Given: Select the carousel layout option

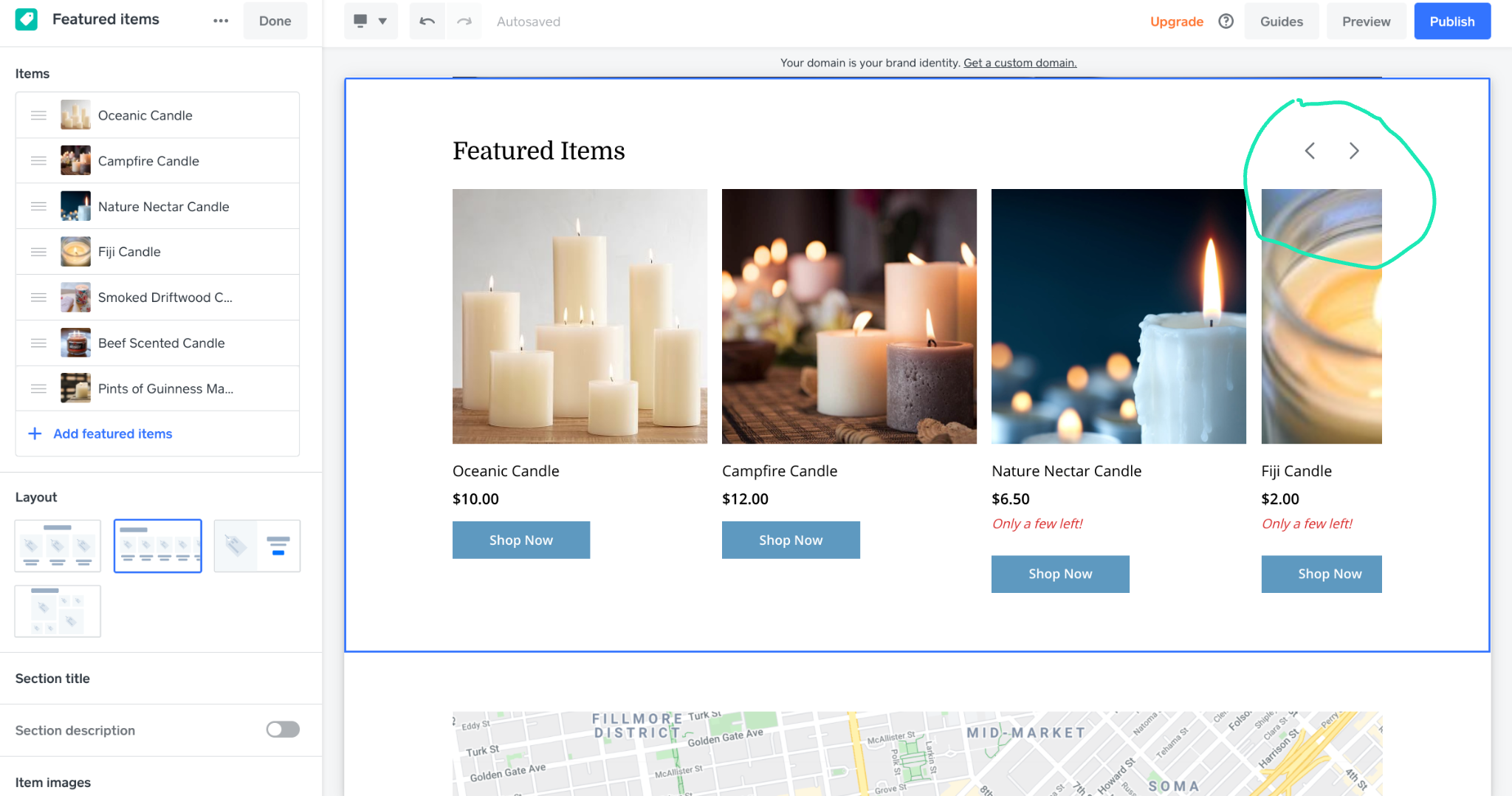Looking at the screenshot, I should pyautogui.click(x=158, y=546).
